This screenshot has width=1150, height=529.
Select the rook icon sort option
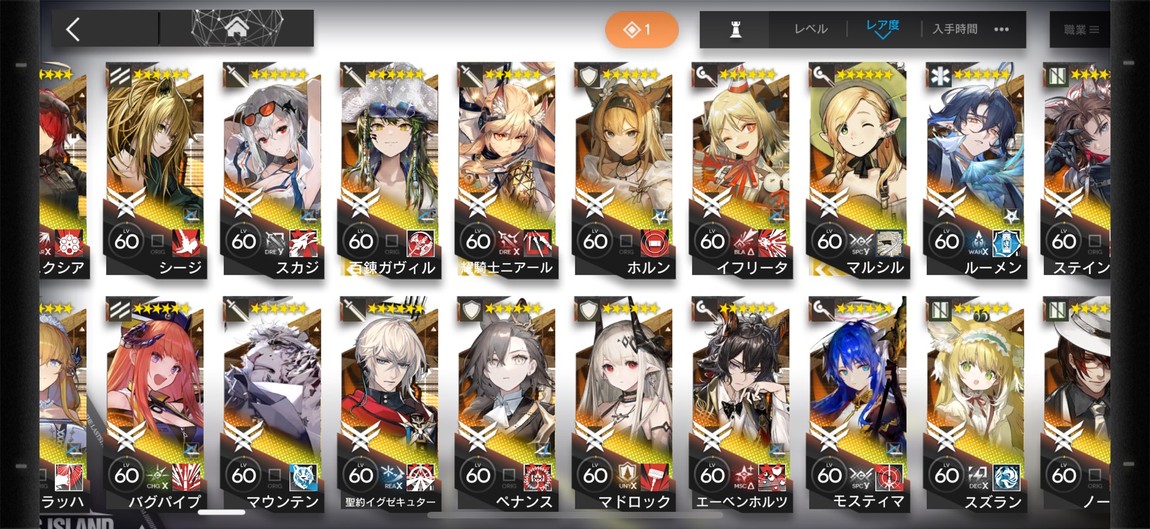pos(734,29)
